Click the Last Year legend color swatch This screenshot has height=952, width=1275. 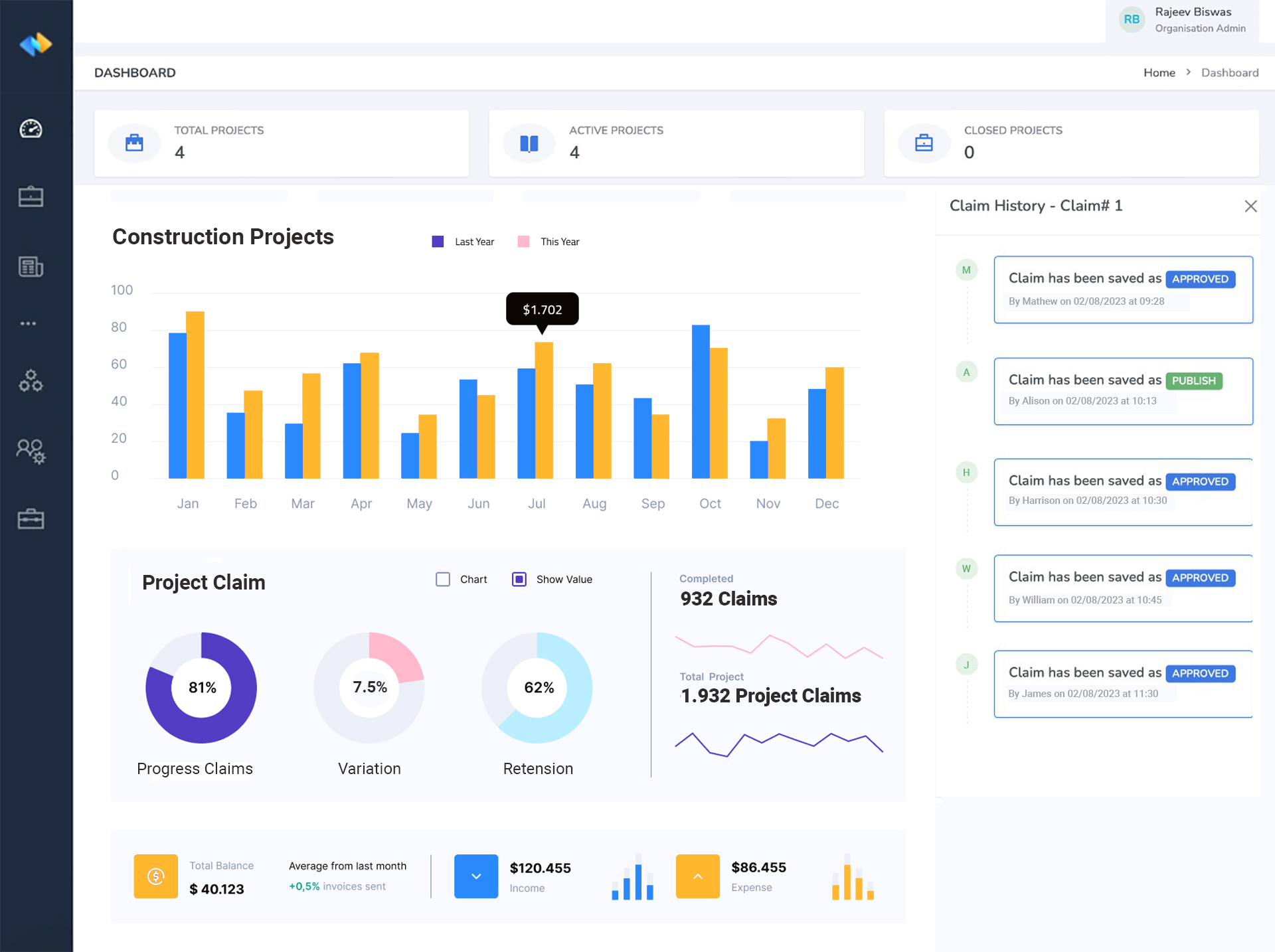coord(438,242)
